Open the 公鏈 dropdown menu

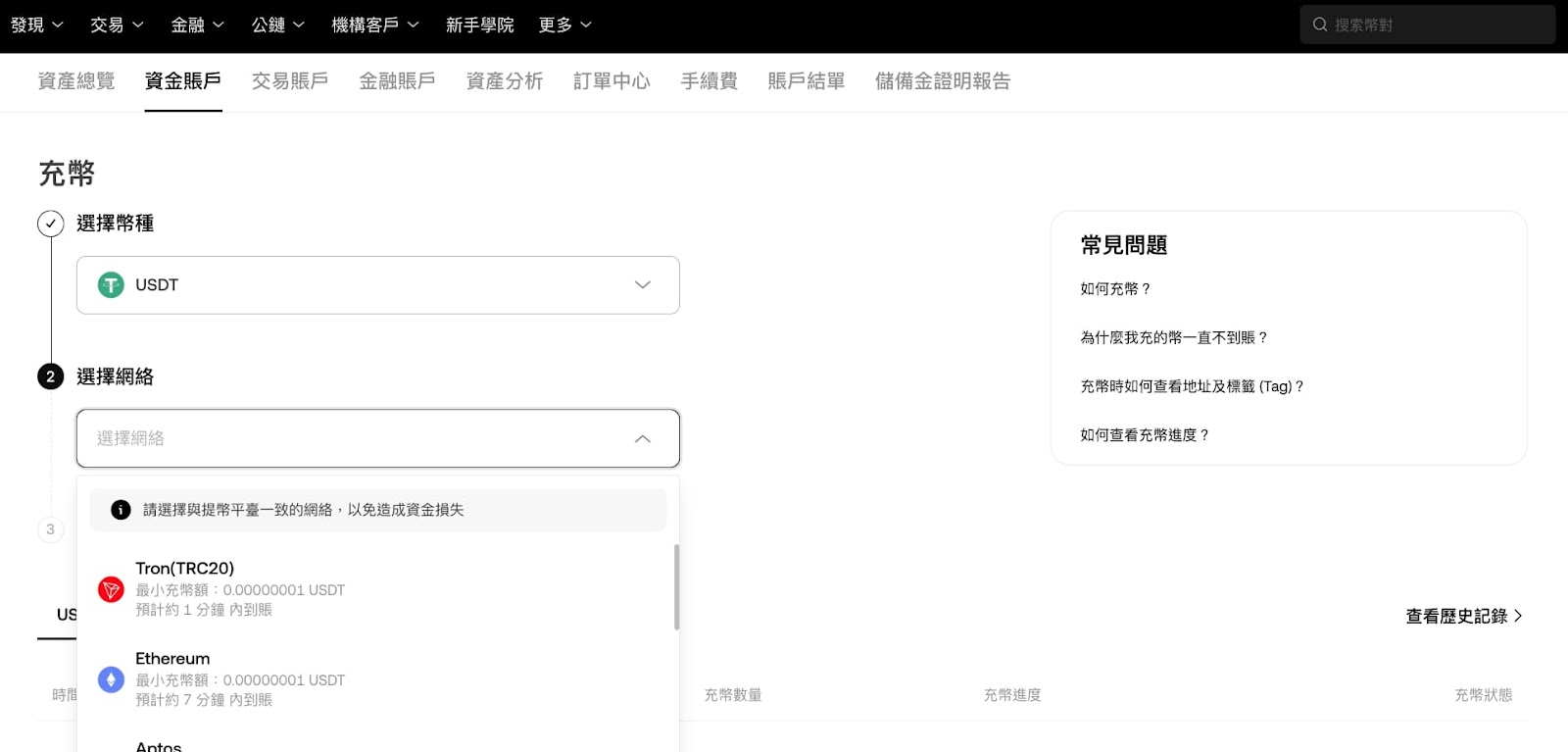click(278, 25)
